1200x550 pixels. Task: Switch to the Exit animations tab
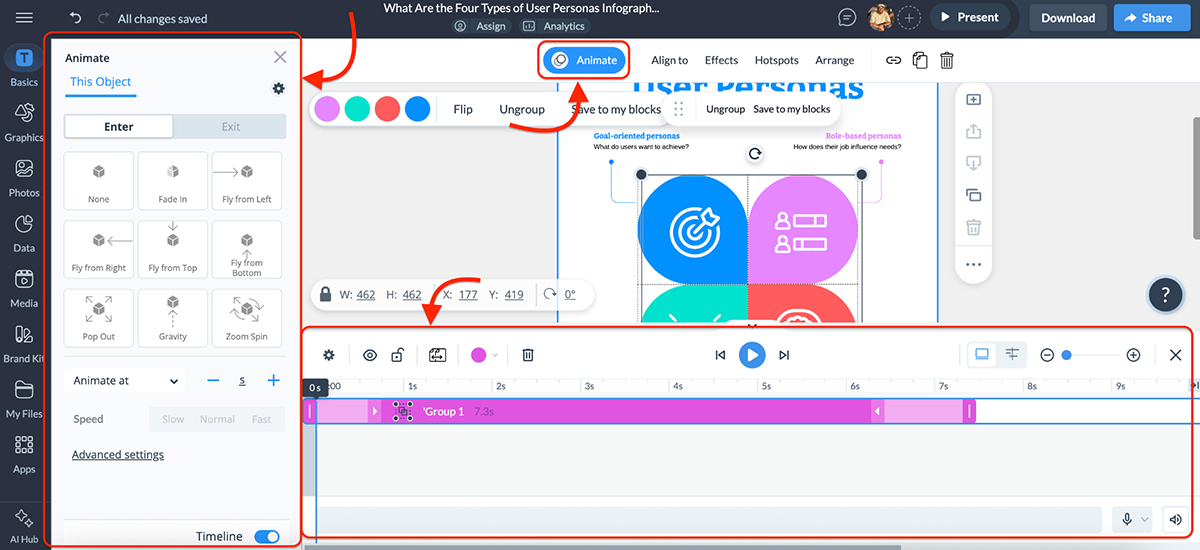[230, 127]
